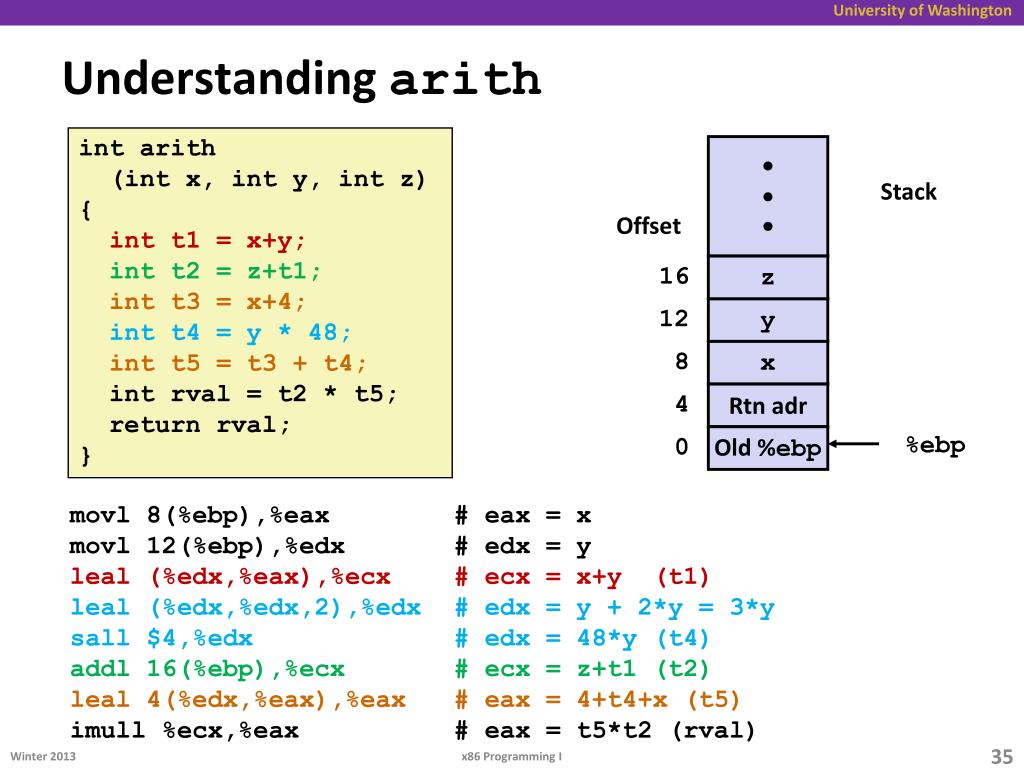1024x768 pixels.
Task: Click the offset value 12
Action: (673, 319)
